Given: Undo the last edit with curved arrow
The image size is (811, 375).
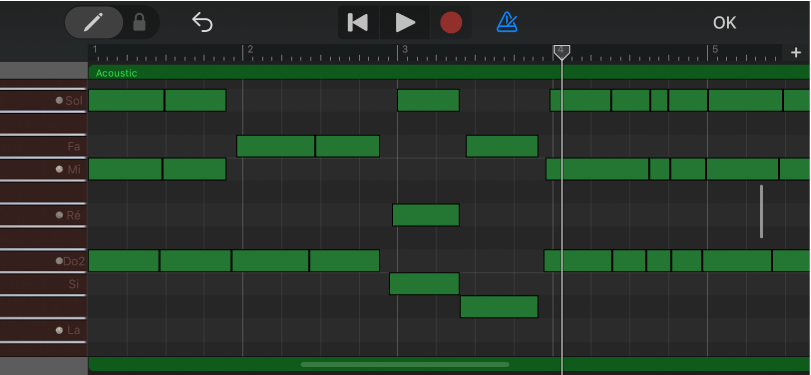Looking at the screenshot, I should pyautogui.click(x=202, y=22).
